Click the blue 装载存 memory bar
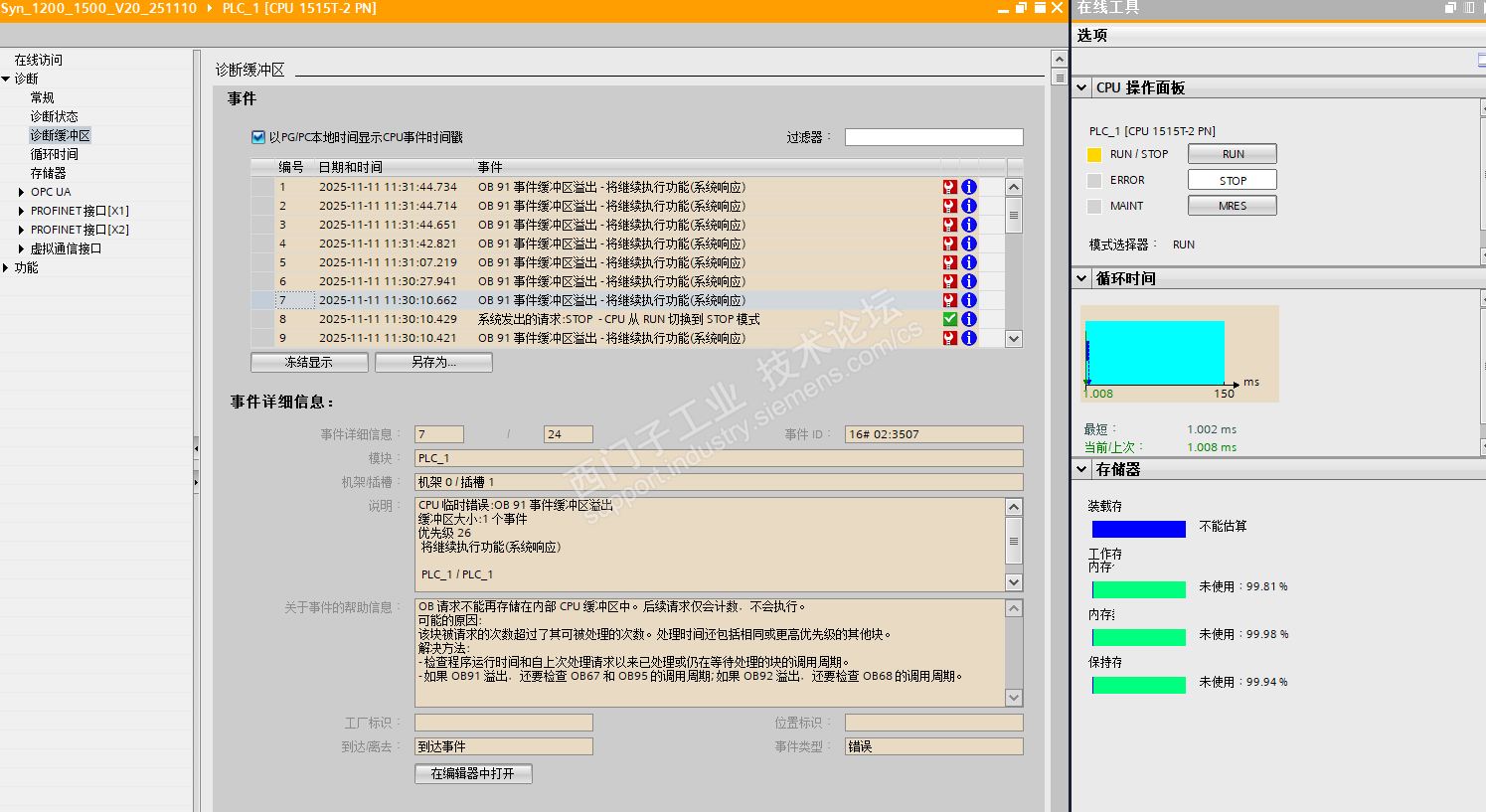This screenshot has width=1486, height=812. click(1139, 529)
